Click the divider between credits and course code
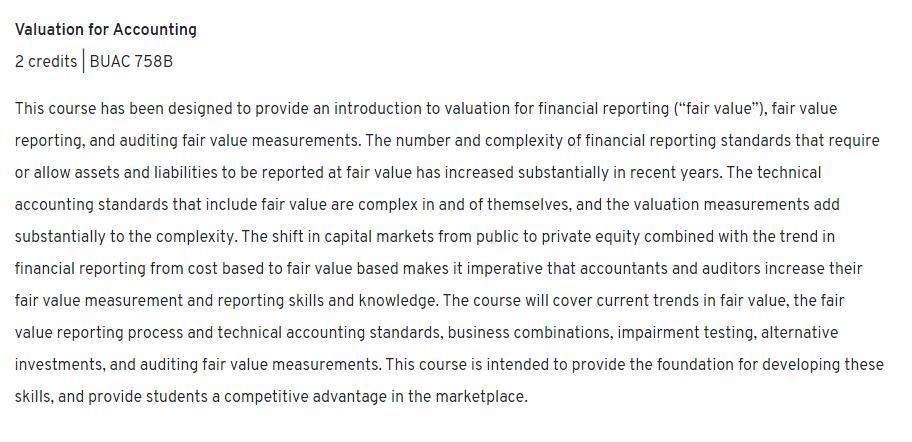 click(x=83, y=62)
